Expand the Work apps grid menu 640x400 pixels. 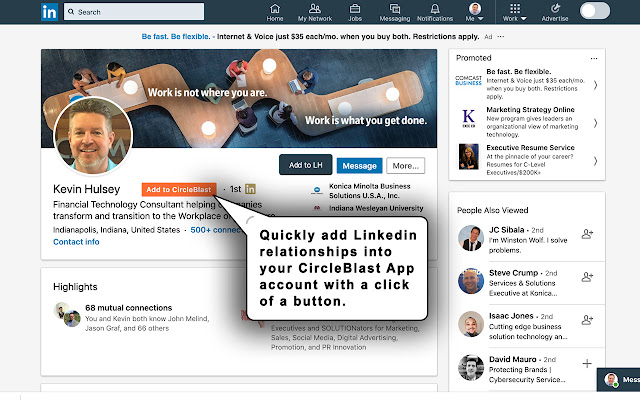point(515,13)
